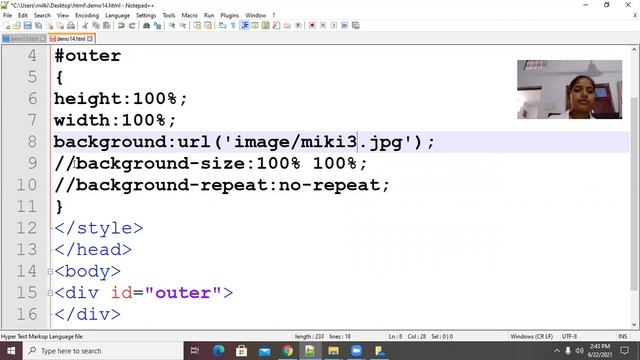Click the Paste toolbar icon
Viewport: 640px width, 360px height.
click(107, 25)
